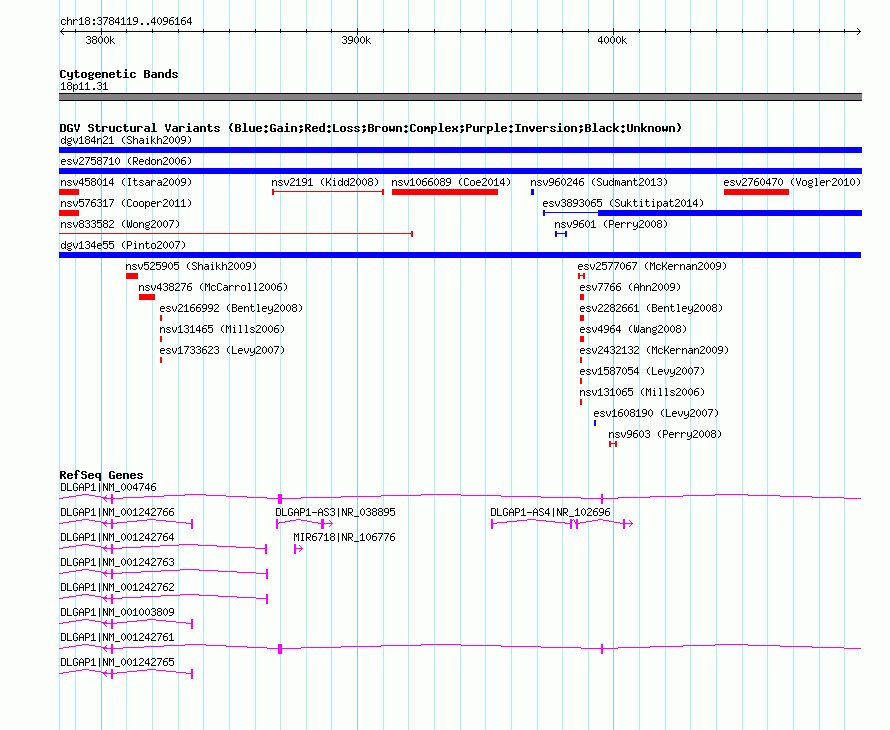Open nsv576317 (Cooper2011) label
This screenshot has width=890, height=730.
pos(126,203)
